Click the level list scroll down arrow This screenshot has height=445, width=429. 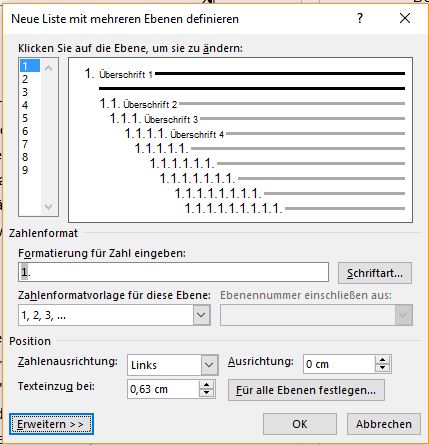(x=48, y=207)
